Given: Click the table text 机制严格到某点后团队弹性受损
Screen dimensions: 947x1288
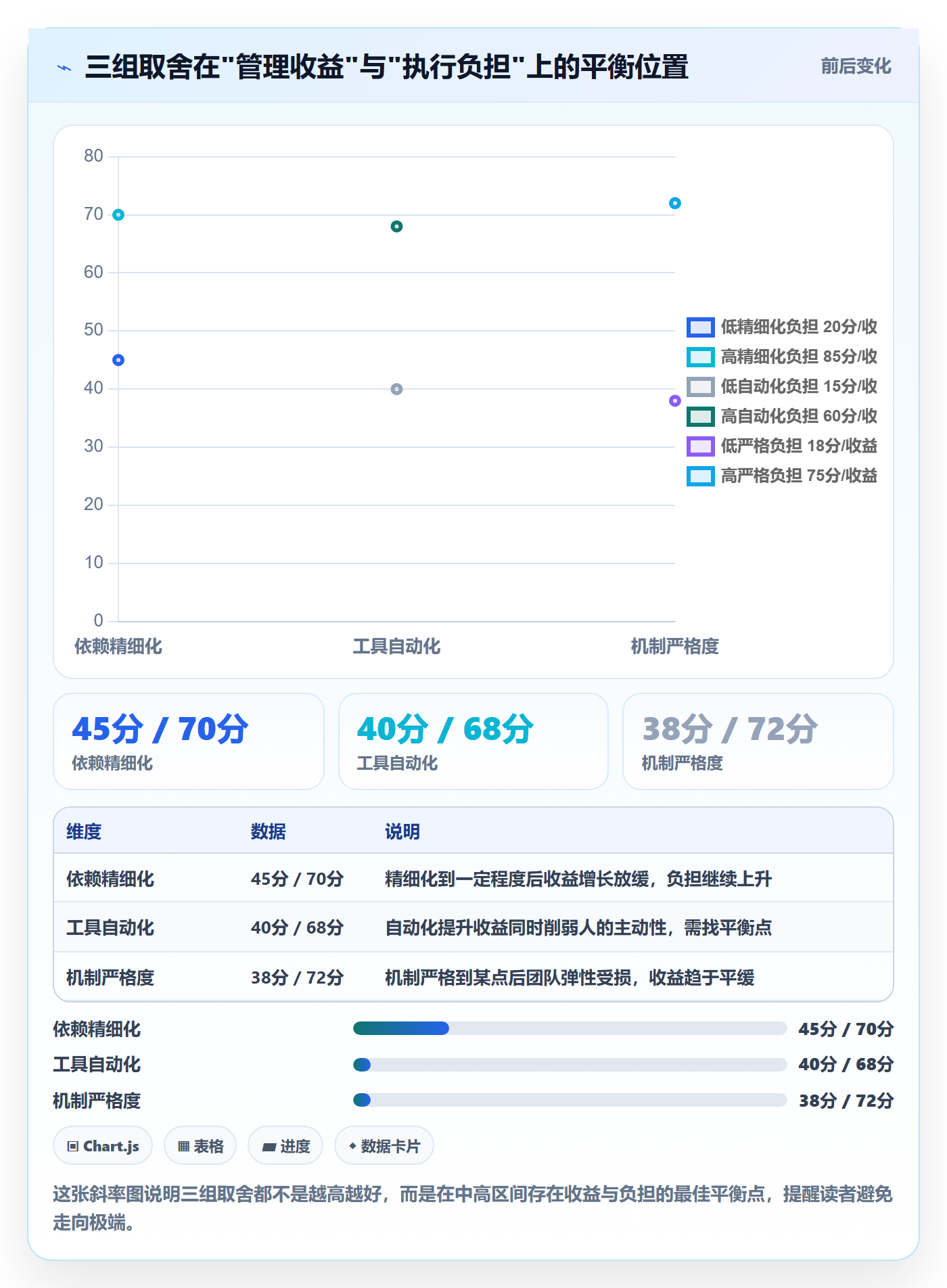Looking at the screenshot, I should 508,977.
